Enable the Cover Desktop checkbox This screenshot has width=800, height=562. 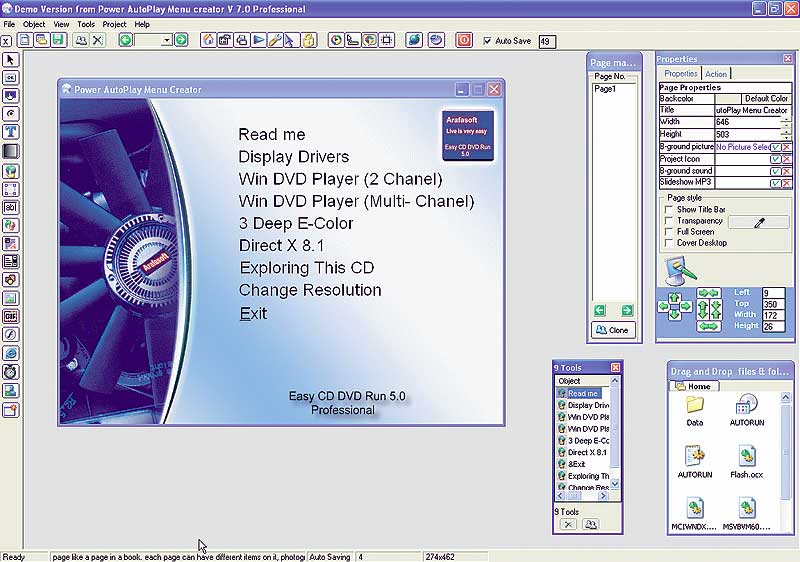pyautogui.click(x=668, y=243)
